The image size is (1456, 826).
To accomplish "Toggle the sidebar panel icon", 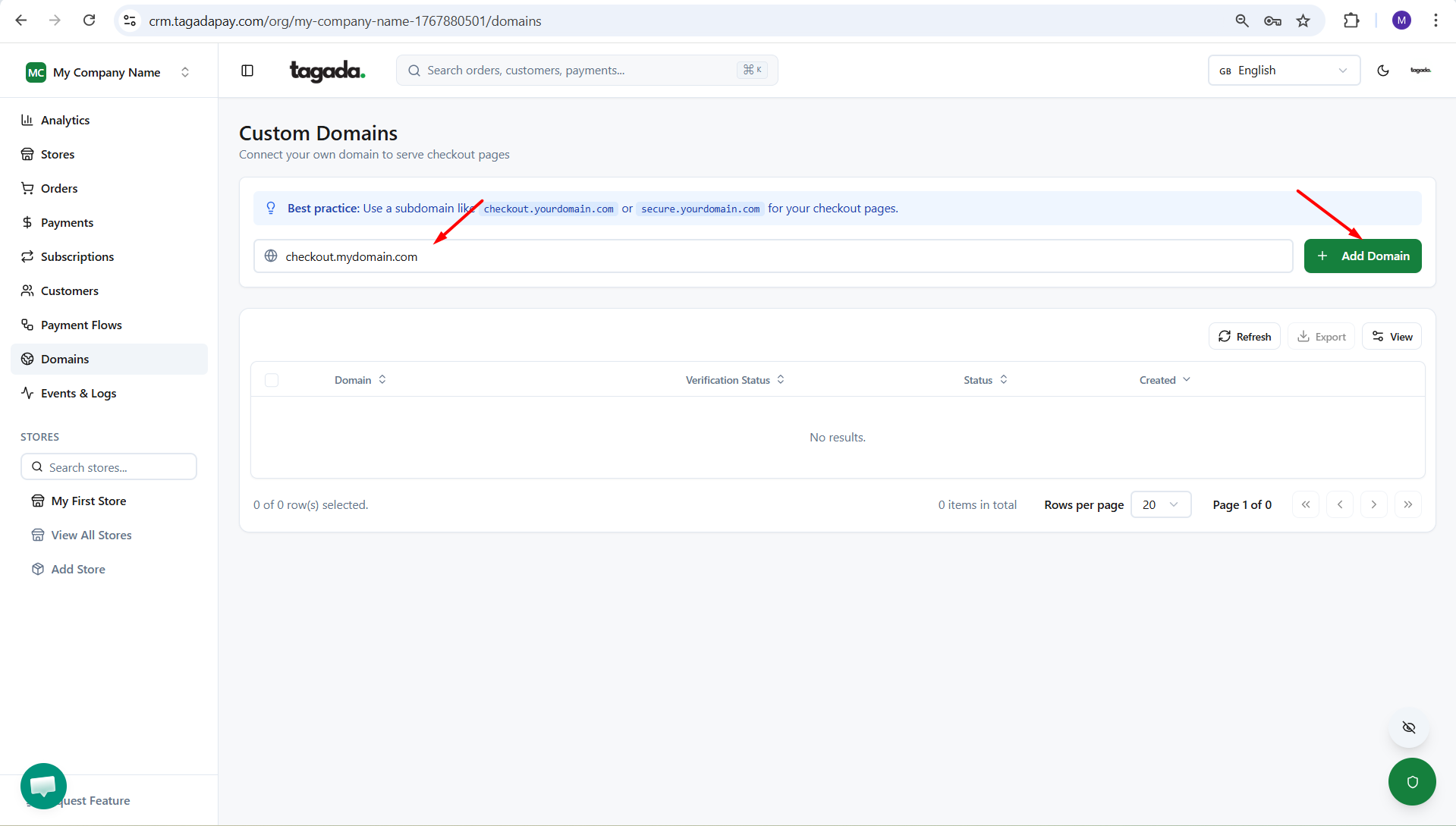I will pyautogui.click(x=247, y=71).
